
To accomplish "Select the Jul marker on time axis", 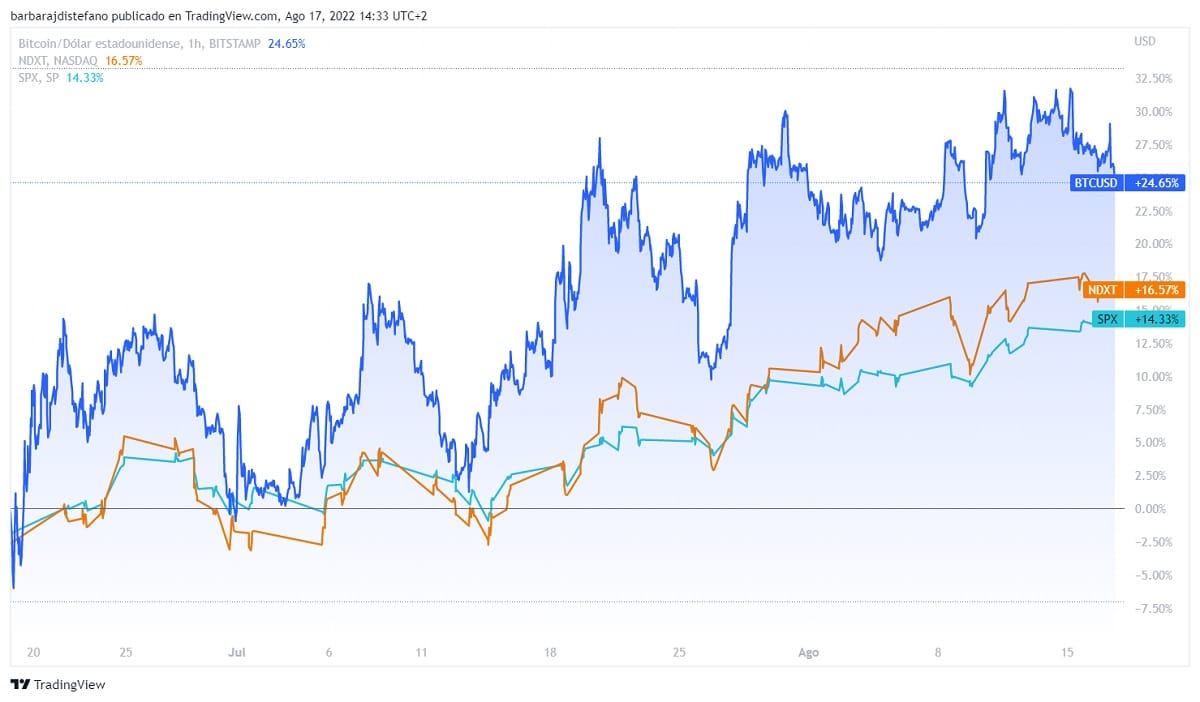I will tap(237, 653).
